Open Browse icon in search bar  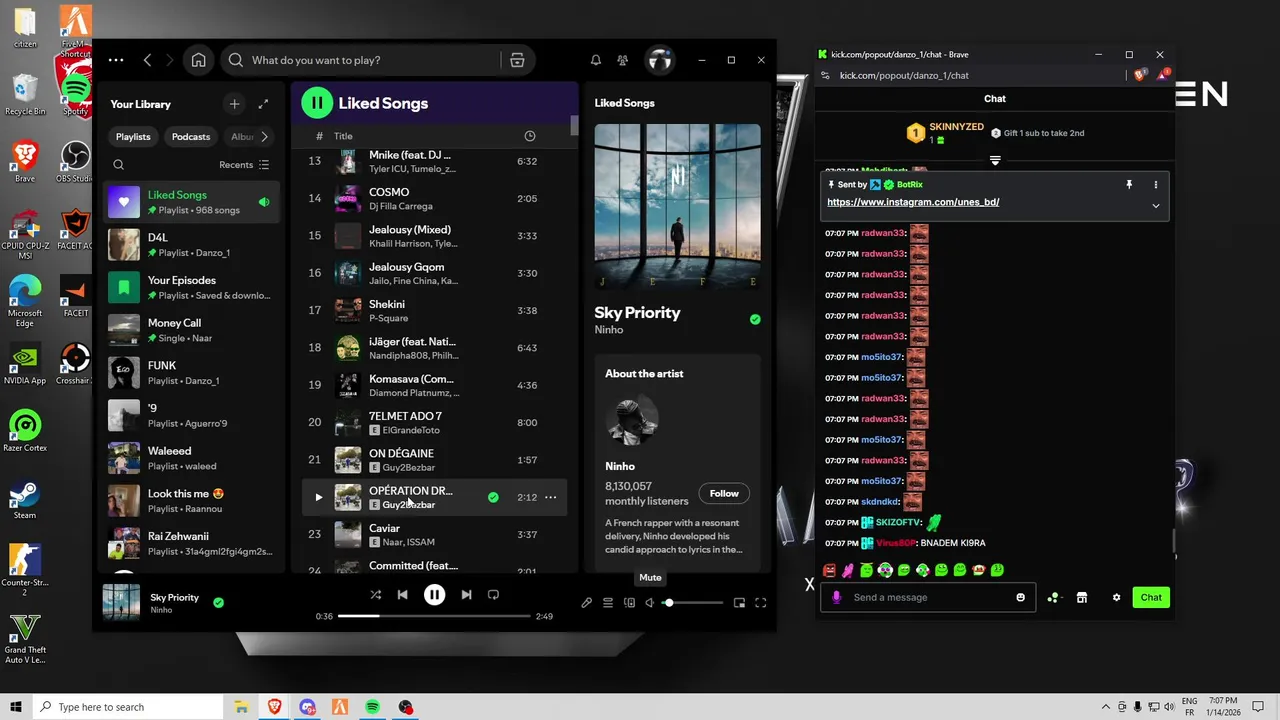coord(517,60)
